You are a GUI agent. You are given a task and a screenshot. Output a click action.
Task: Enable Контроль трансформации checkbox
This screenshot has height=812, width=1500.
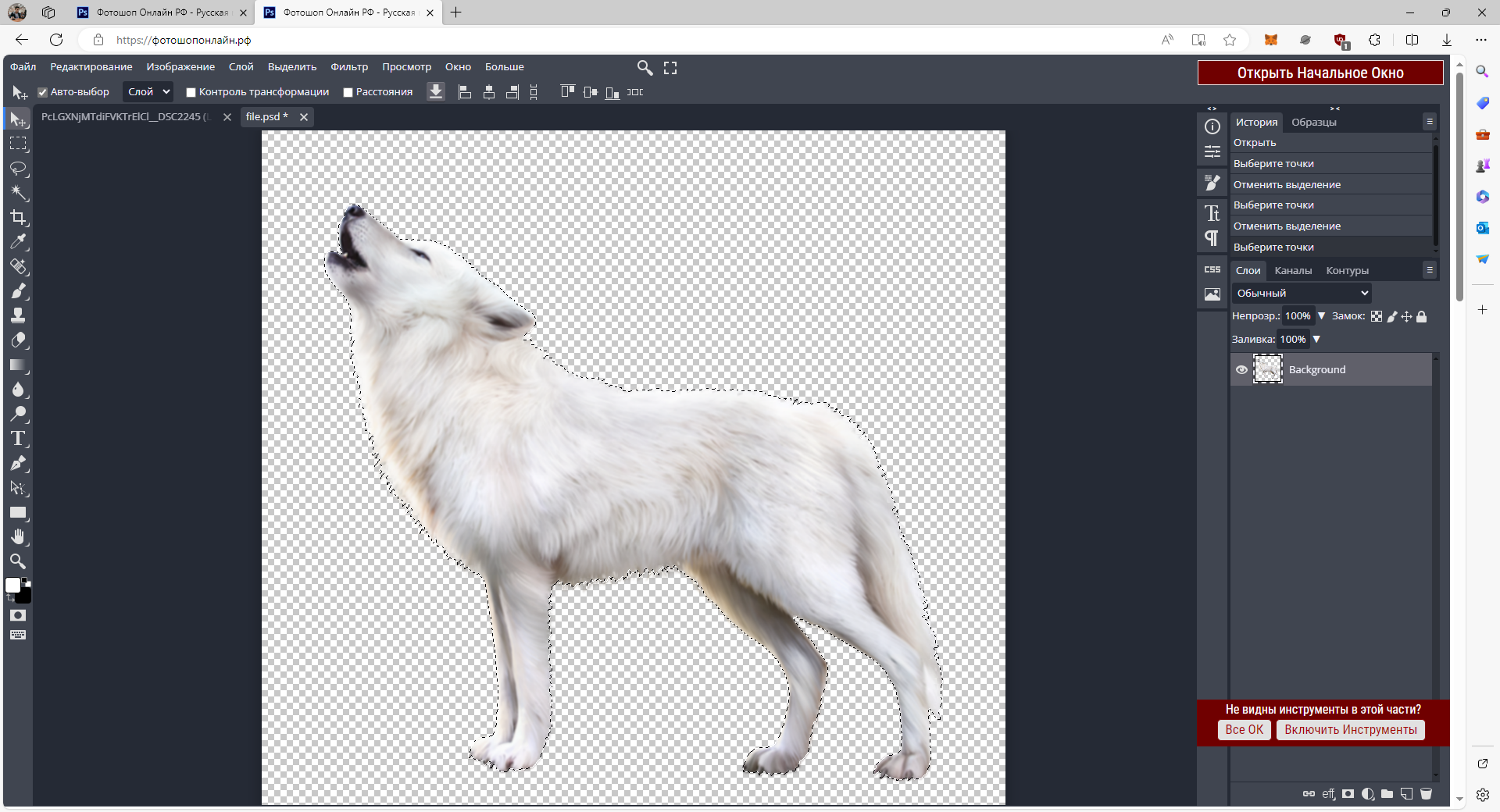[191, 92]
